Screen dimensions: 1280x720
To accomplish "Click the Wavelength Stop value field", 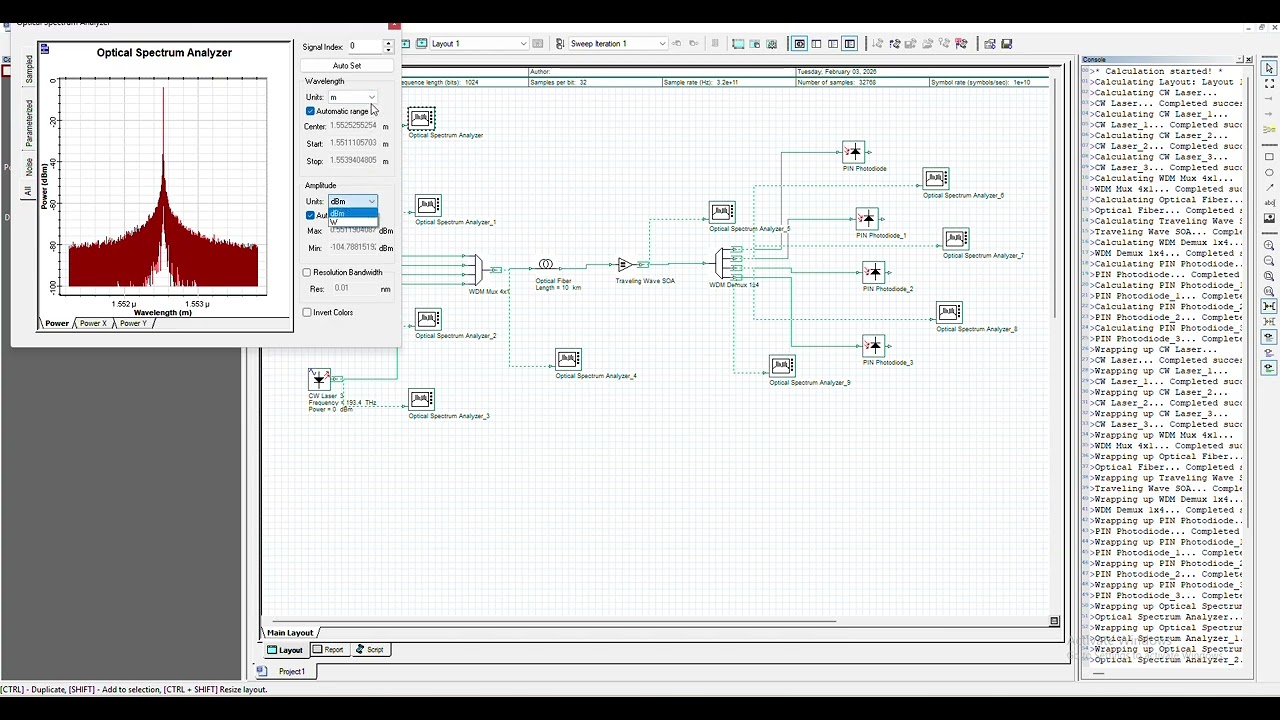I will click(354, 160).
